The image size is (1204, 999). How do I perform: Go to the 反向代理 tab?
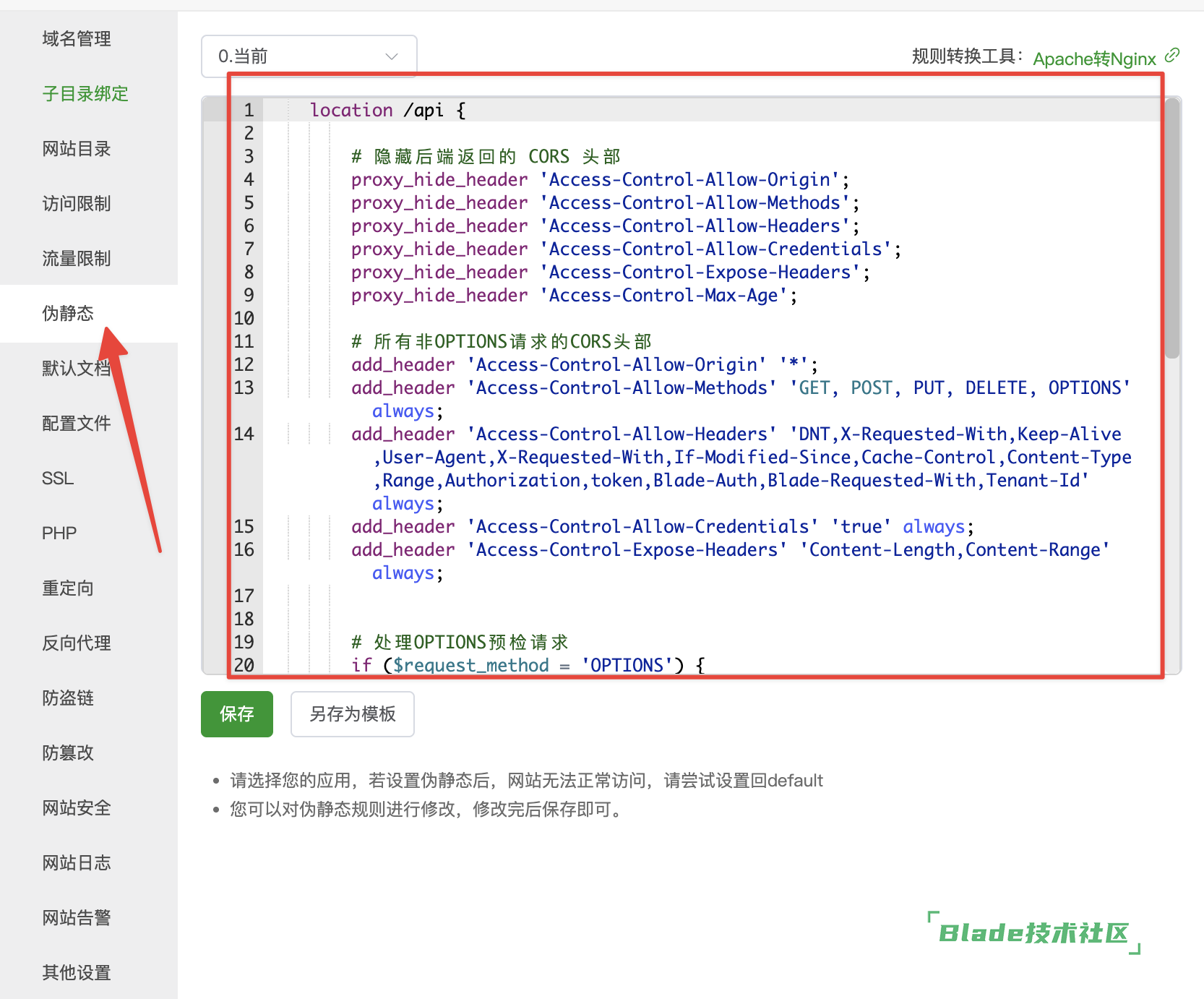tap(77, 643)
